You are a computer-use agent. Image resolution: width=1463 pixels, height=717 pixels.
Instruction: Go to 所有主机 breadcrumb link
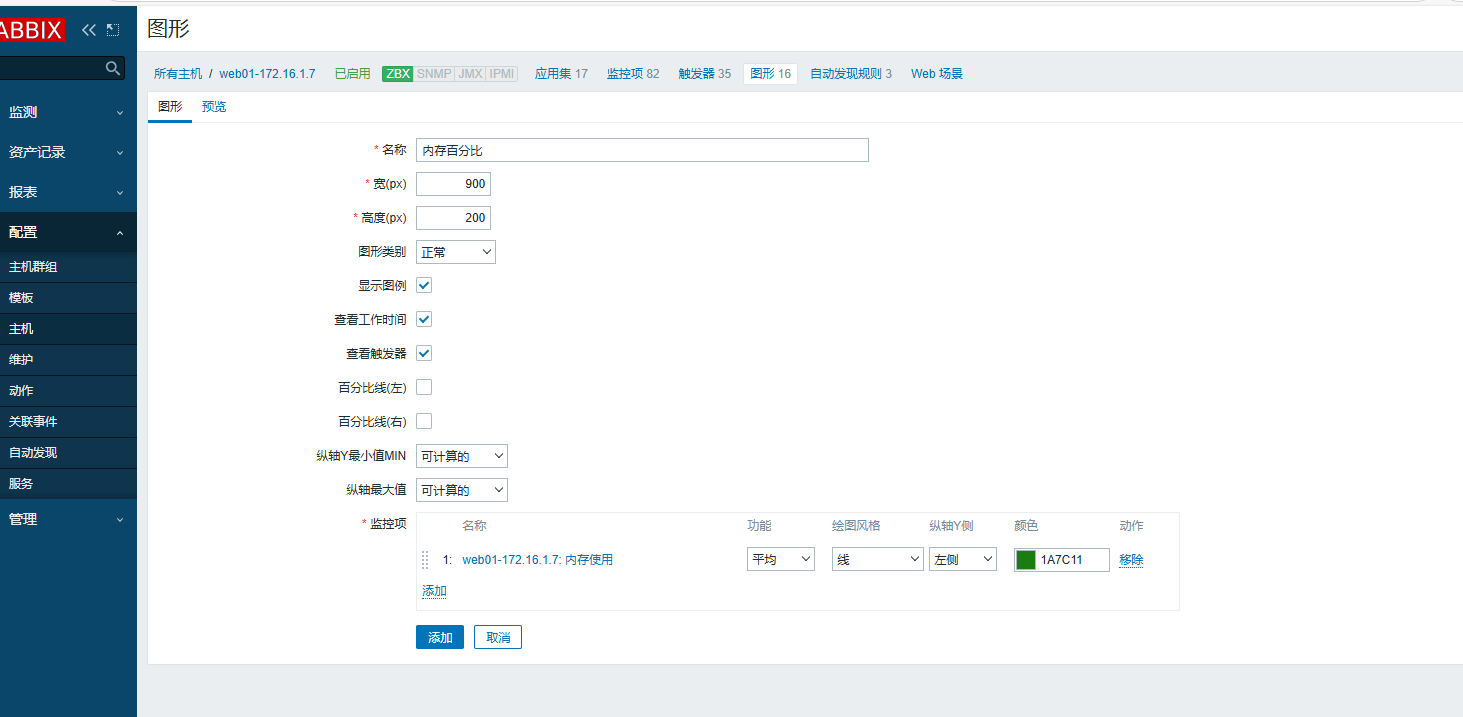coord(178,74)
